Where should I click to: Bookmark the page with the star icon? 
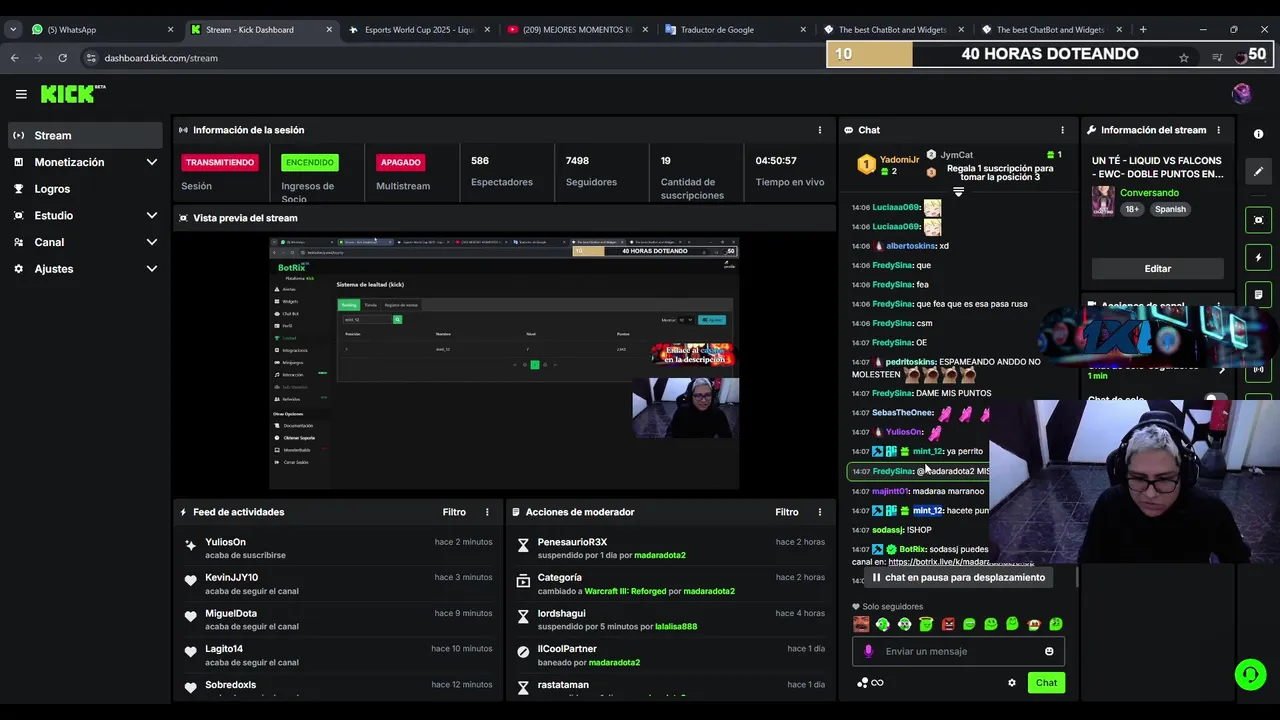tap(1184, 58)
